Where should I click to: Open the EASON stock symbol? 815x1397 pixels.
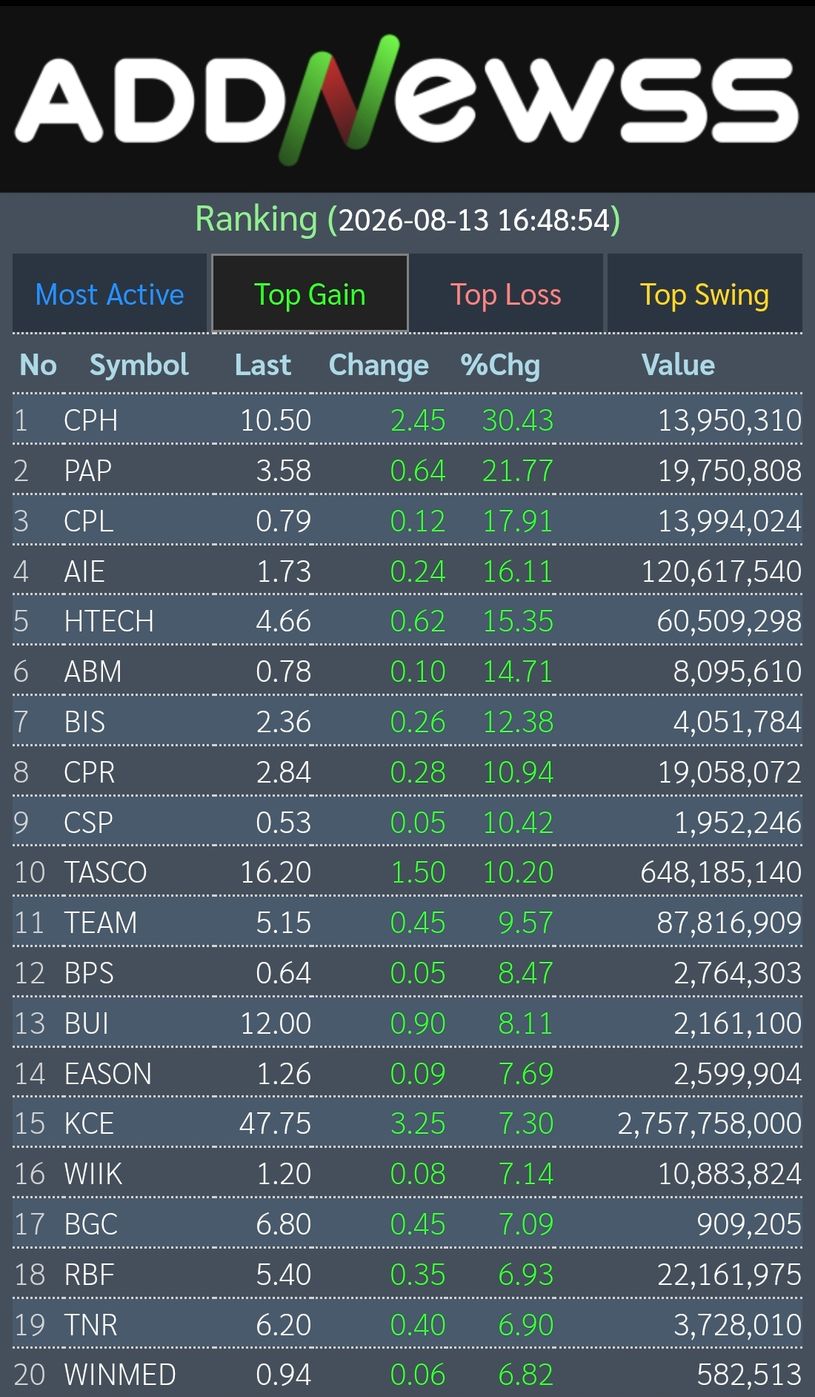tap(108, 1073)
